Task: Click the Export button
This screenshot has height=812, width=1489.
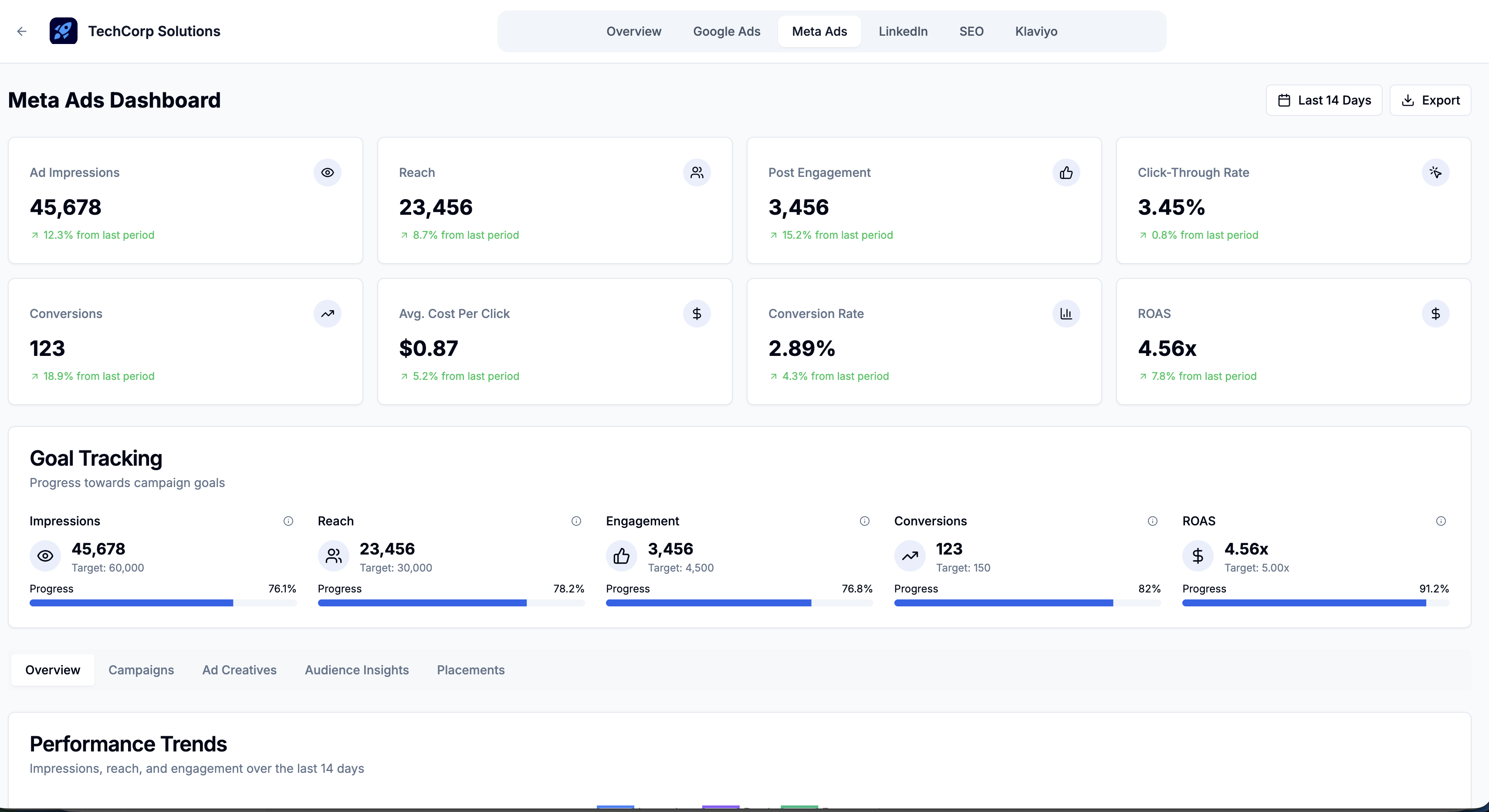Action: 1430,100
